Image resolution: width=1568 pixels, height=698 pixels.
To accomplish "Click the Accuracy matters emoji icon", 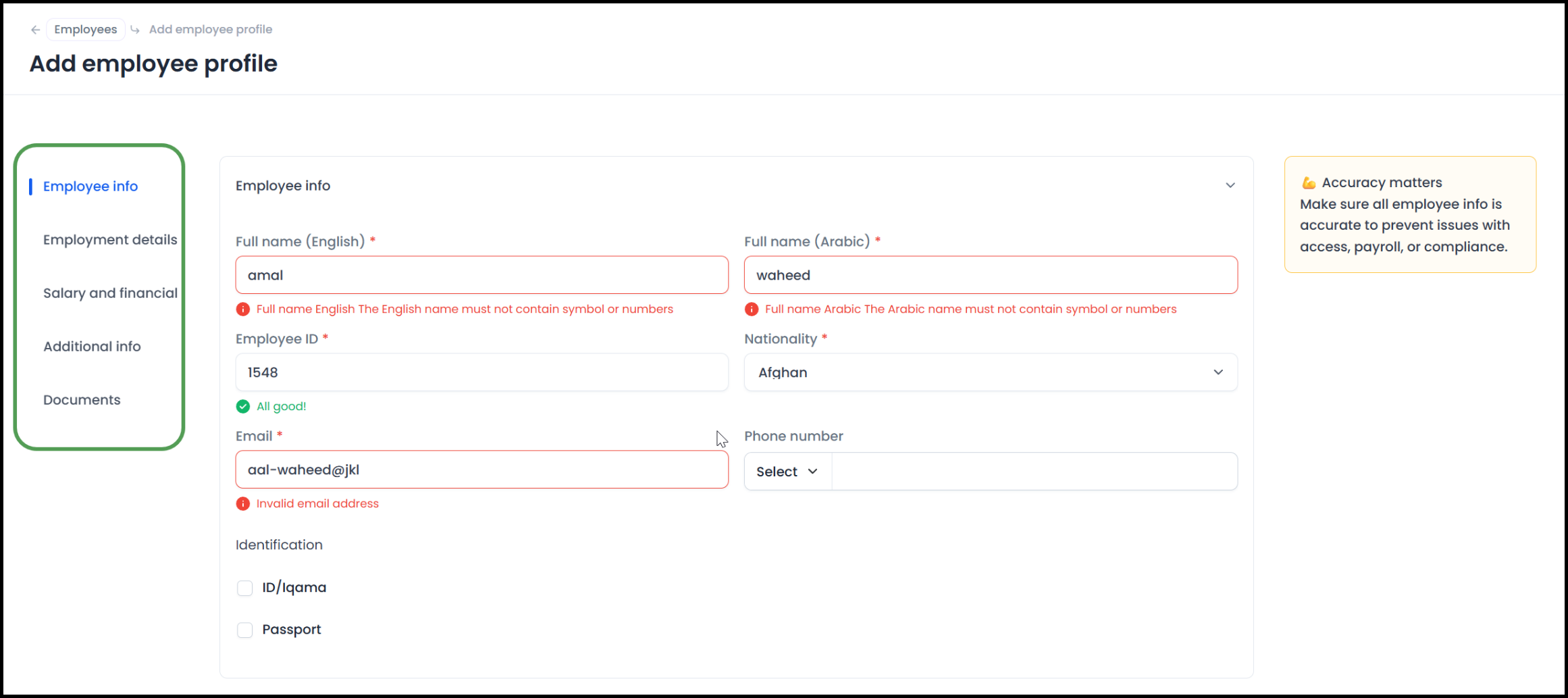I will 1309,183.
